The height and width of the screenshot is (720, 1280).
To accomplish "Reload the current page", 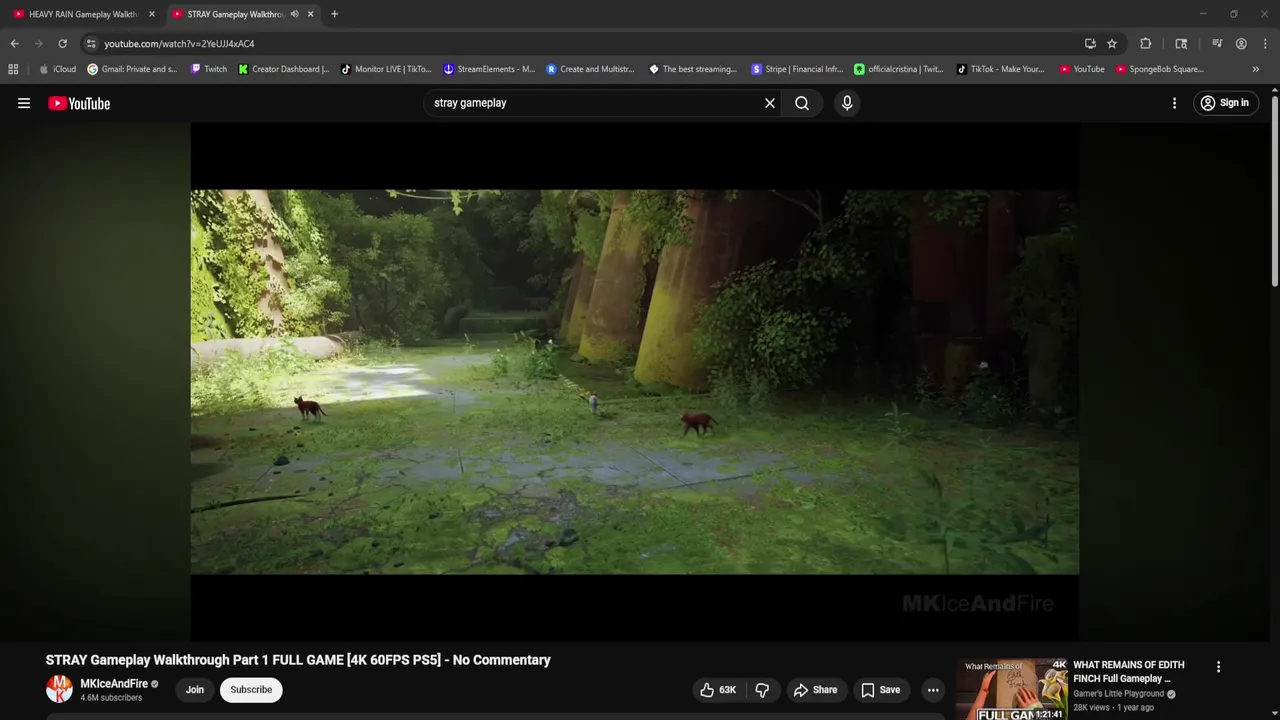I will coord(62,44).
